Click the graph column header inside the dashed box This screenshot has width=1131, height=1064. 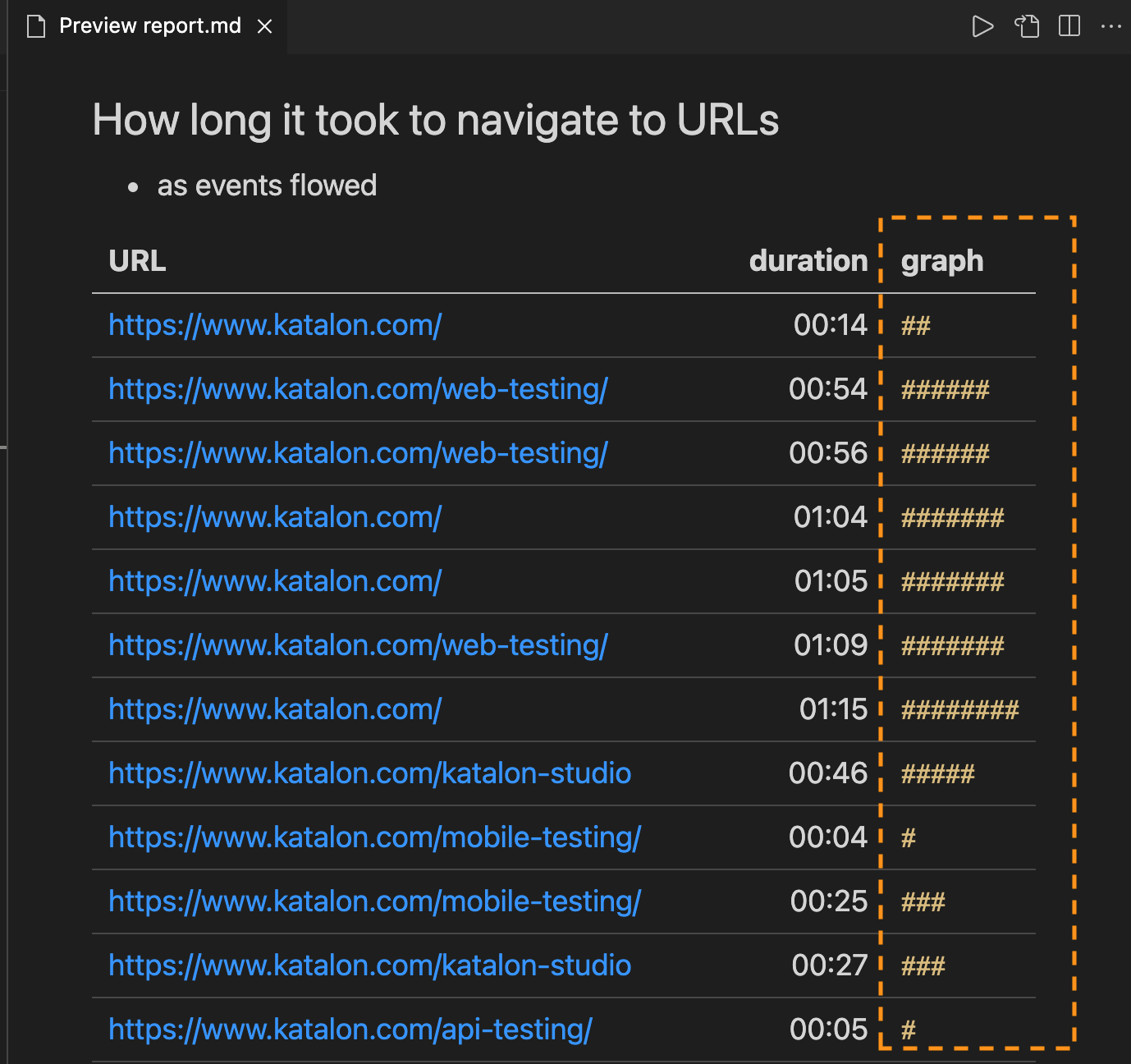coord(941,260)
